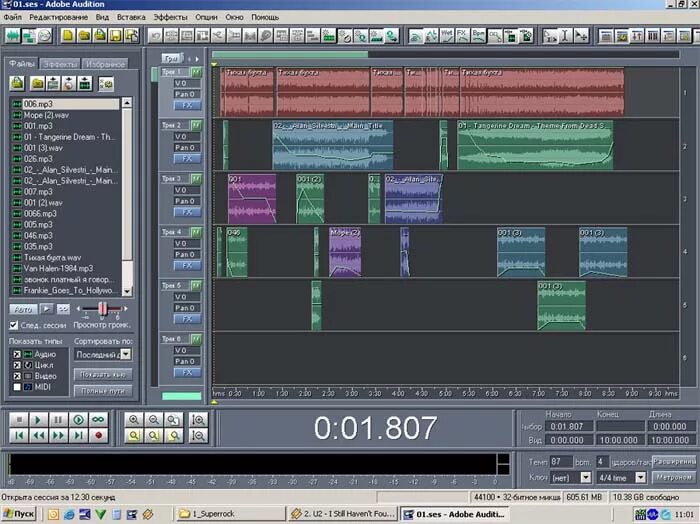Open the Сортировать по dropdown
Image resolution: width=700 pixels, height=524 pixels.
(x=126, y=354)
